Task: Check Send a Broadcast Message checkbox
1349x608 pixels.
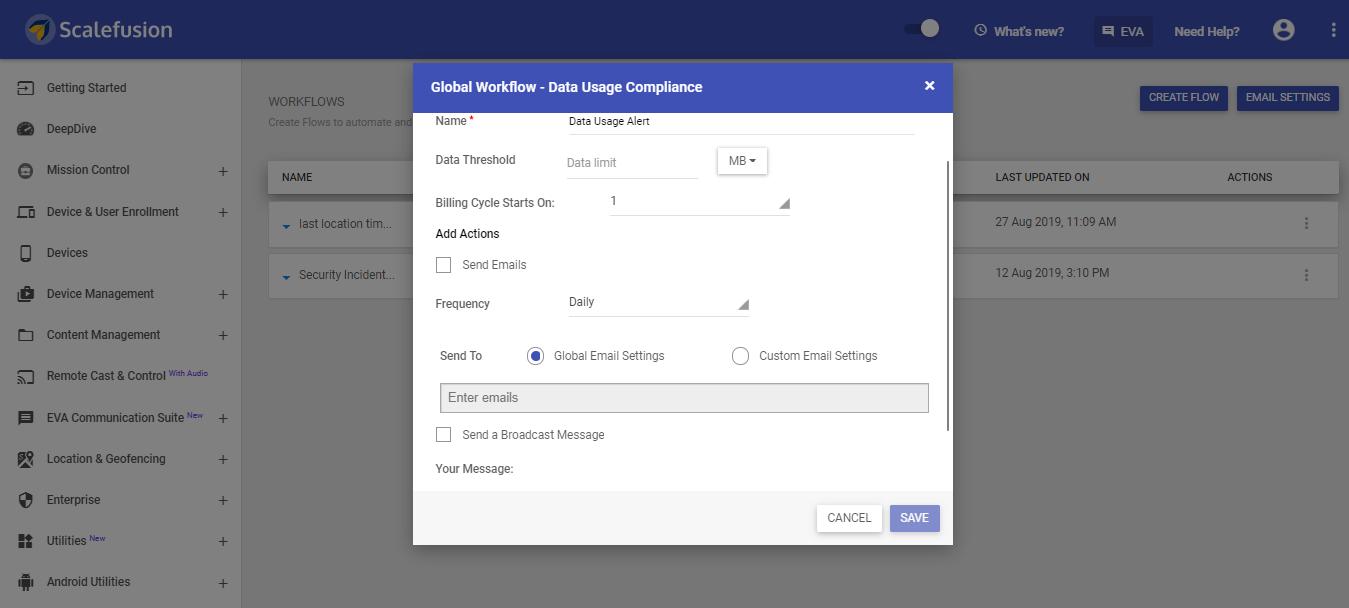Action: (443, 435)
